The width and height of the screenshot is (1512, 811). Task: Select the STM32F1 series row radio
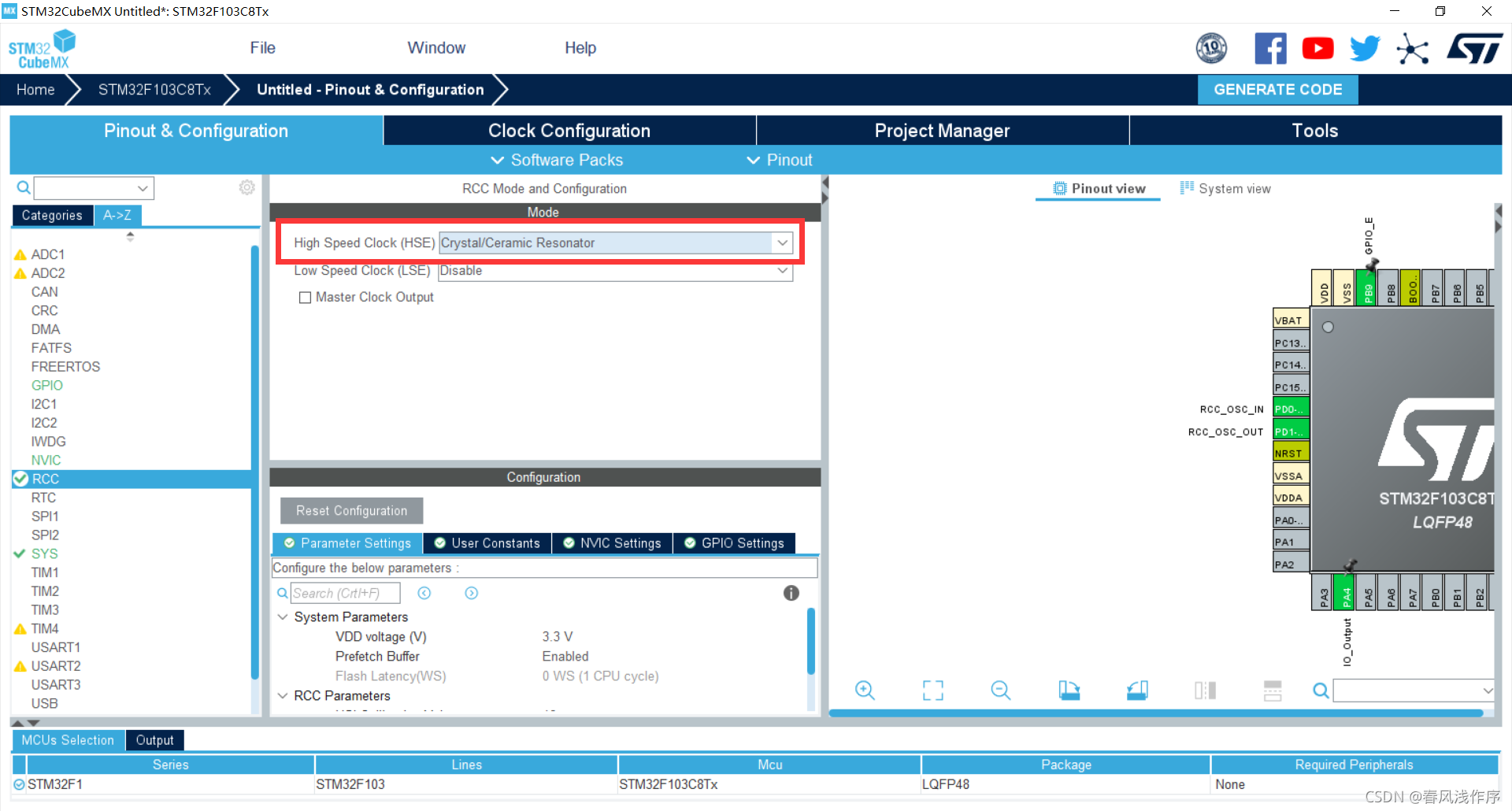coord(19,784)
